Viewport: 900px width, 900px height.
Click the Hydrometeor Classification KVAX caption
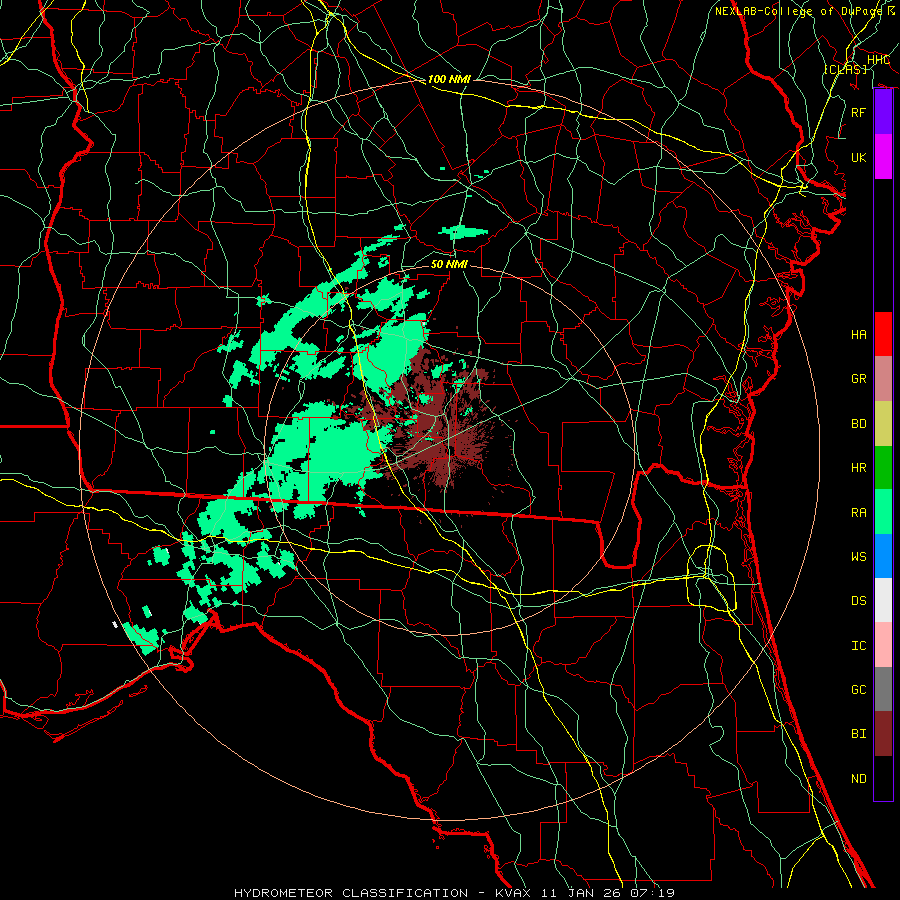(454, 893)
